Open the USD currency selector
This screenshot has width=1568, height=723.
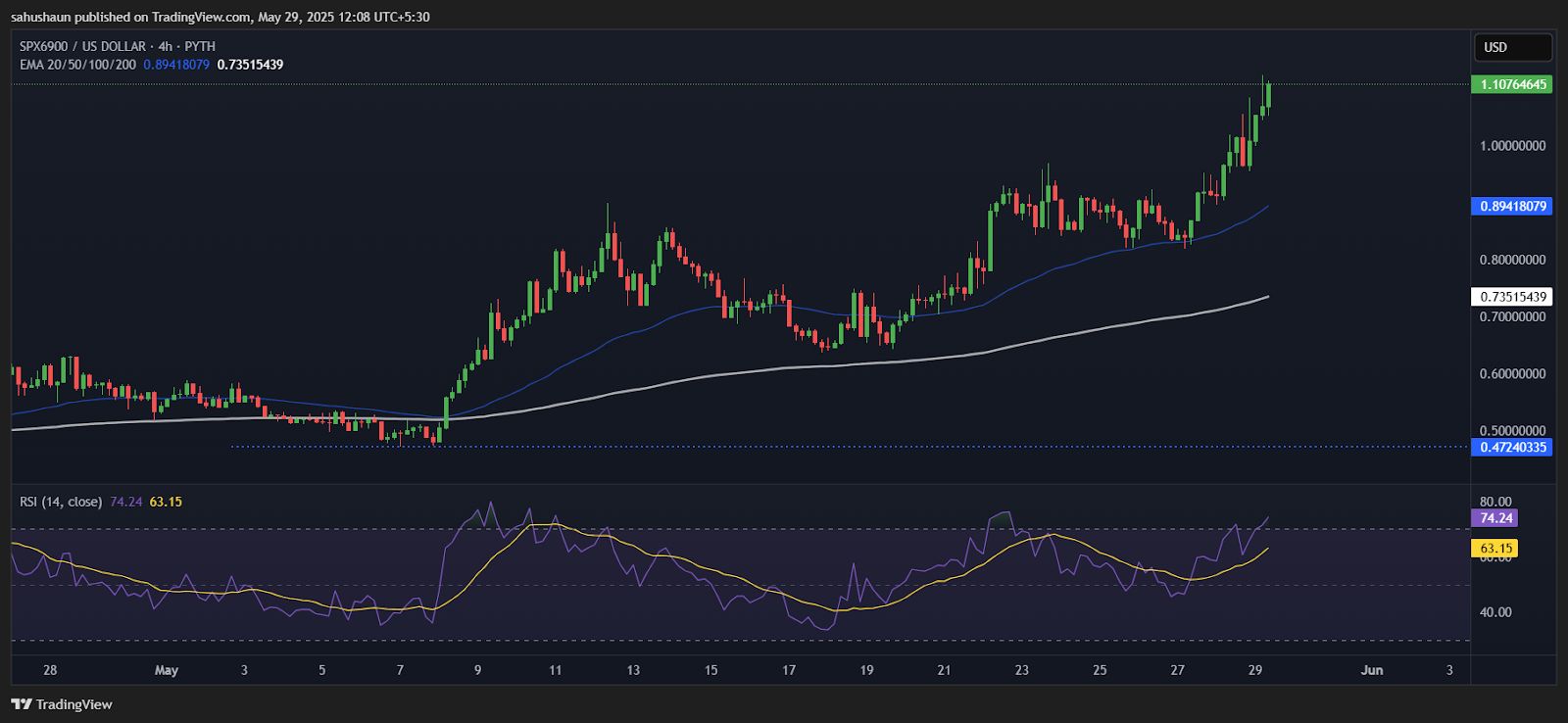[x=1512, y=47]
